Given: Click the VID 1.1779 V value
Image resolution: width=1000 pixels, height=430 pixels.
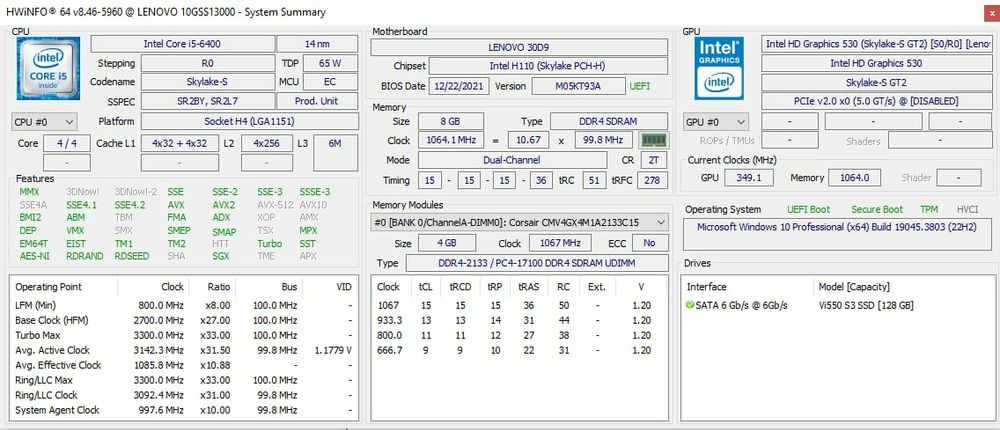Looking at the screenshot, I should [334, 350].
